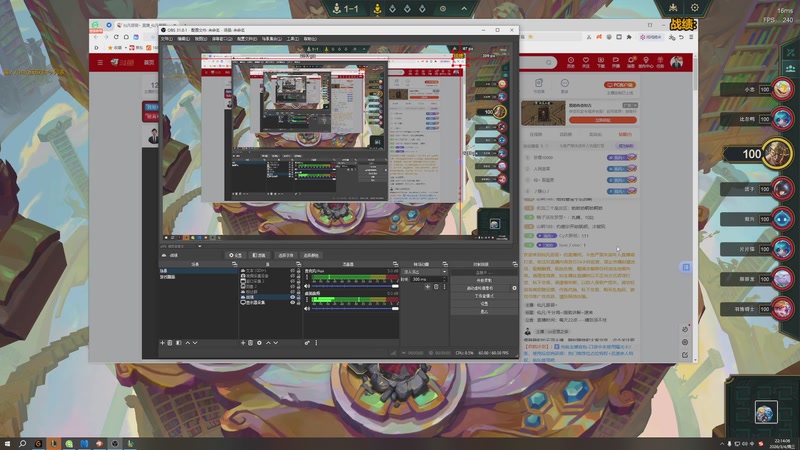The image size is (800, 450).
Task: Open game settings gear at top right
Action: pyautogui.click(x=694, y=8)
